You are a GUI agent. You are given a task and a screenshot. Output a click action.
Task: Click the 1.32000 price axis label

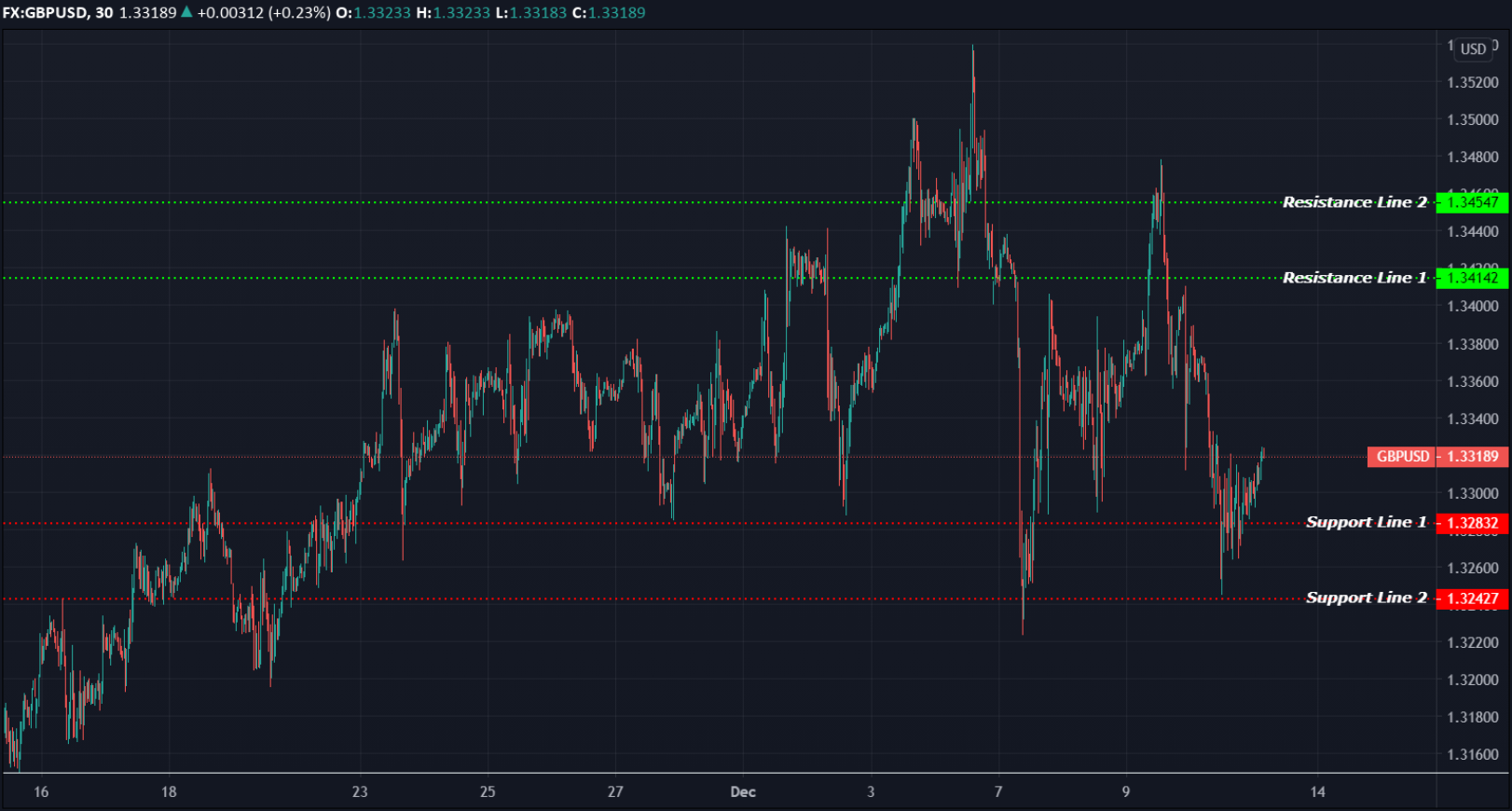[1473, 680]
